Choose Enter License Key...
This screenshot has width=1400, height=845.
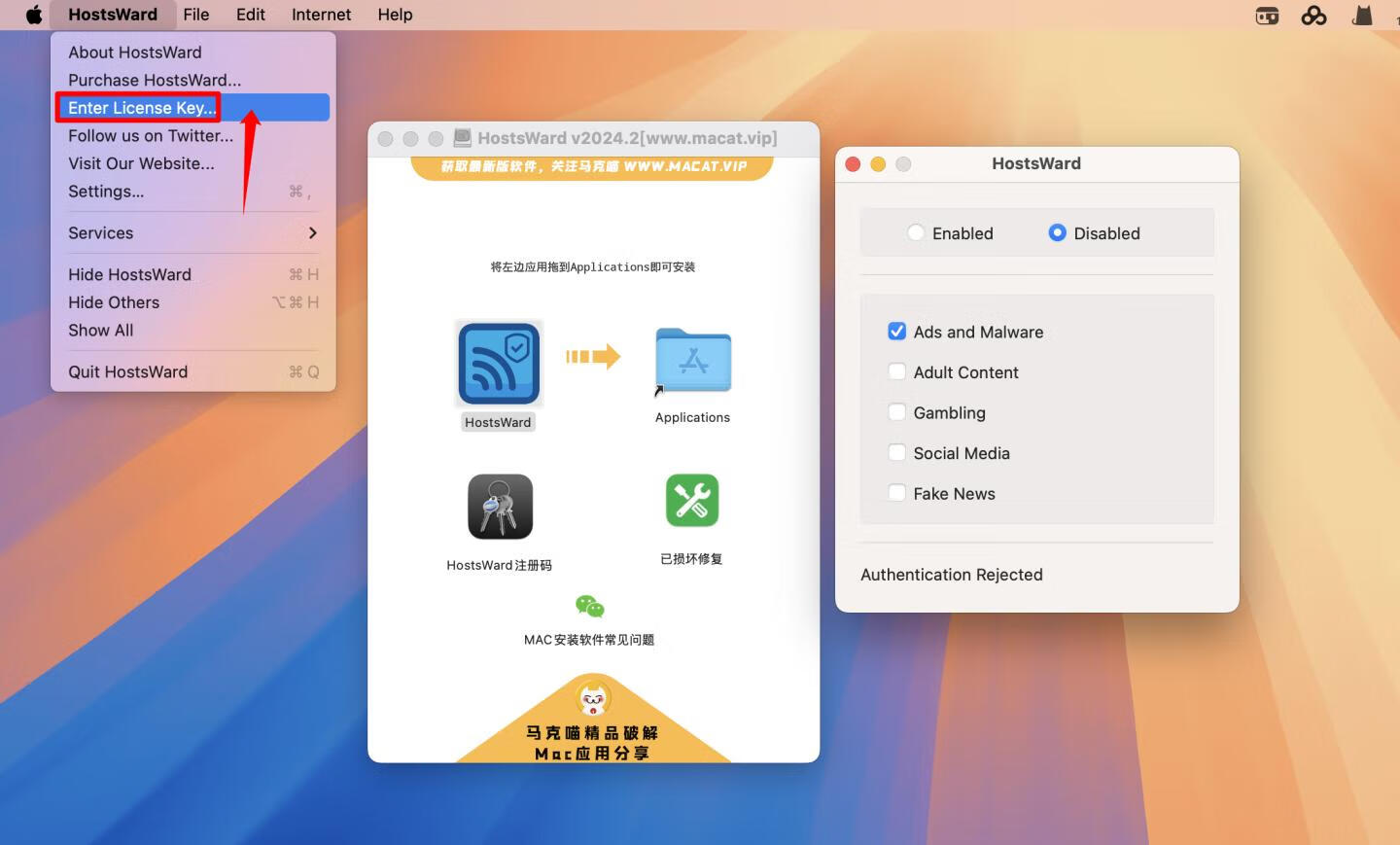click(192, 108)
